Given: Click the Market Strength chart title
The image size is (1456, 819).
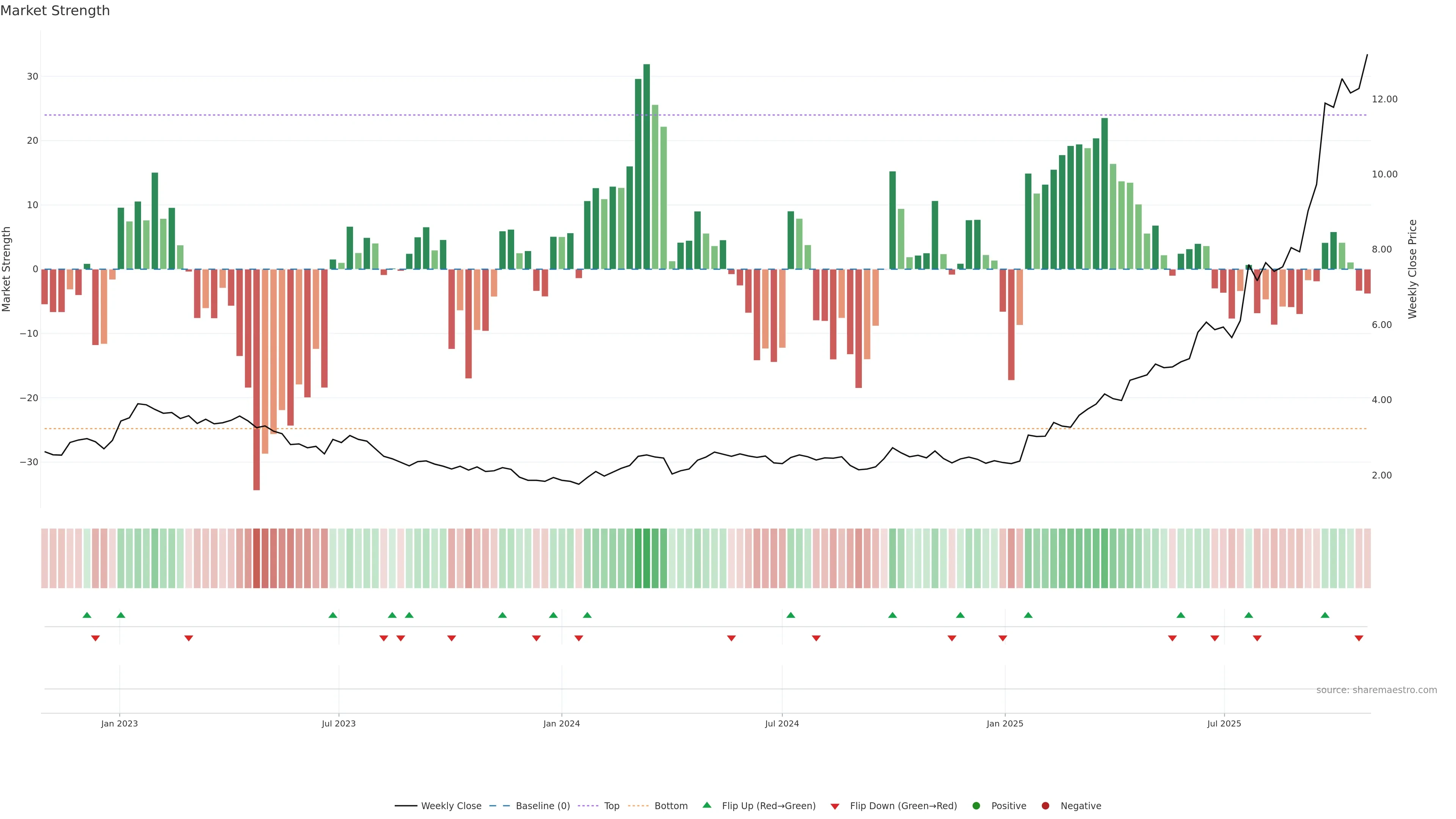Looking at the screenshot, I should [x=55, y=11].
